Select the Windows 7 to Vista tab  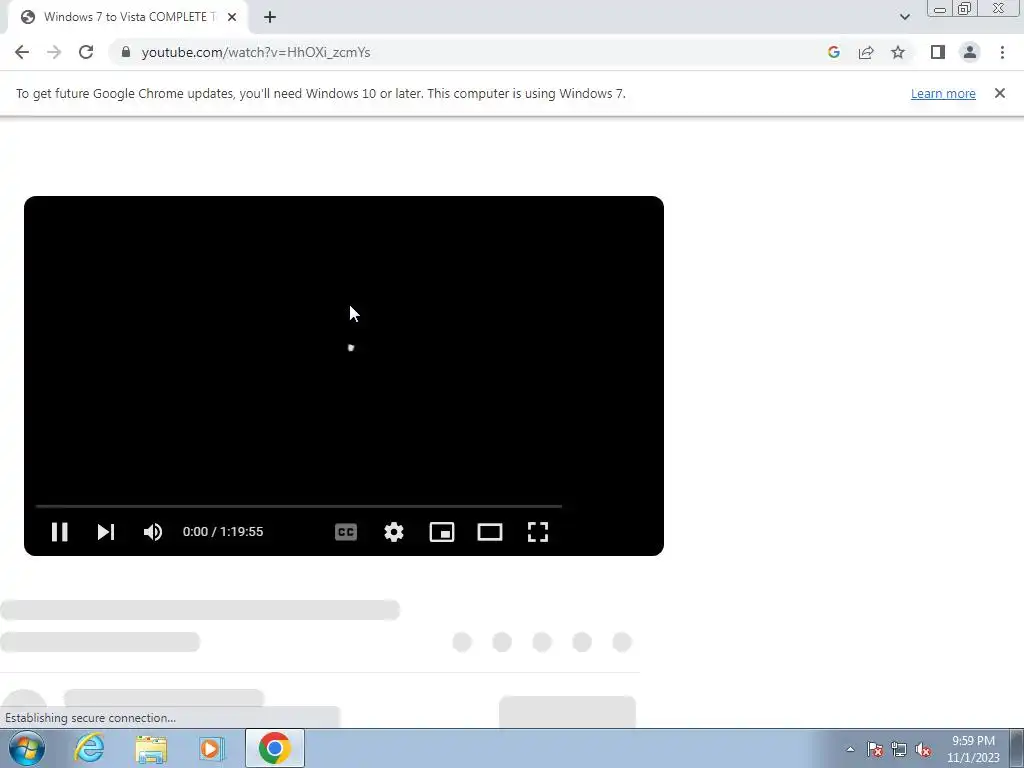click(x=128, y=17)
